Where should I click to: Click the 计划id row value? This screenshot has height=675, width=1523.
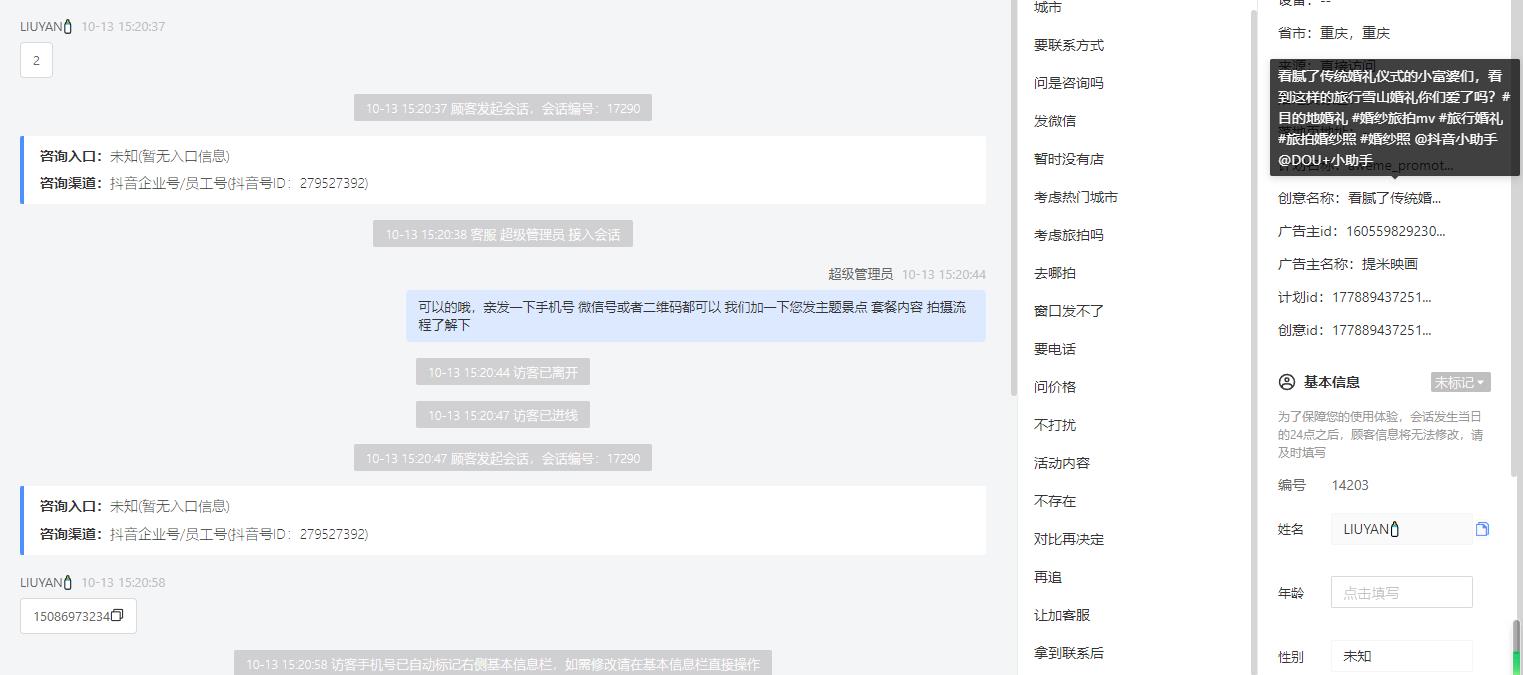(x=1382, y=297)
